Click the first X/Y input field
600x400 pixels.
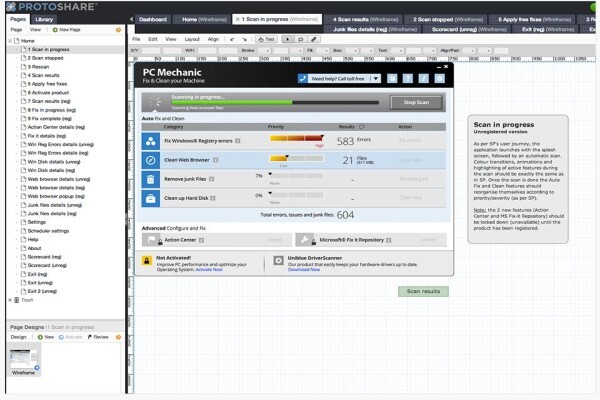[x=151, y=51]
